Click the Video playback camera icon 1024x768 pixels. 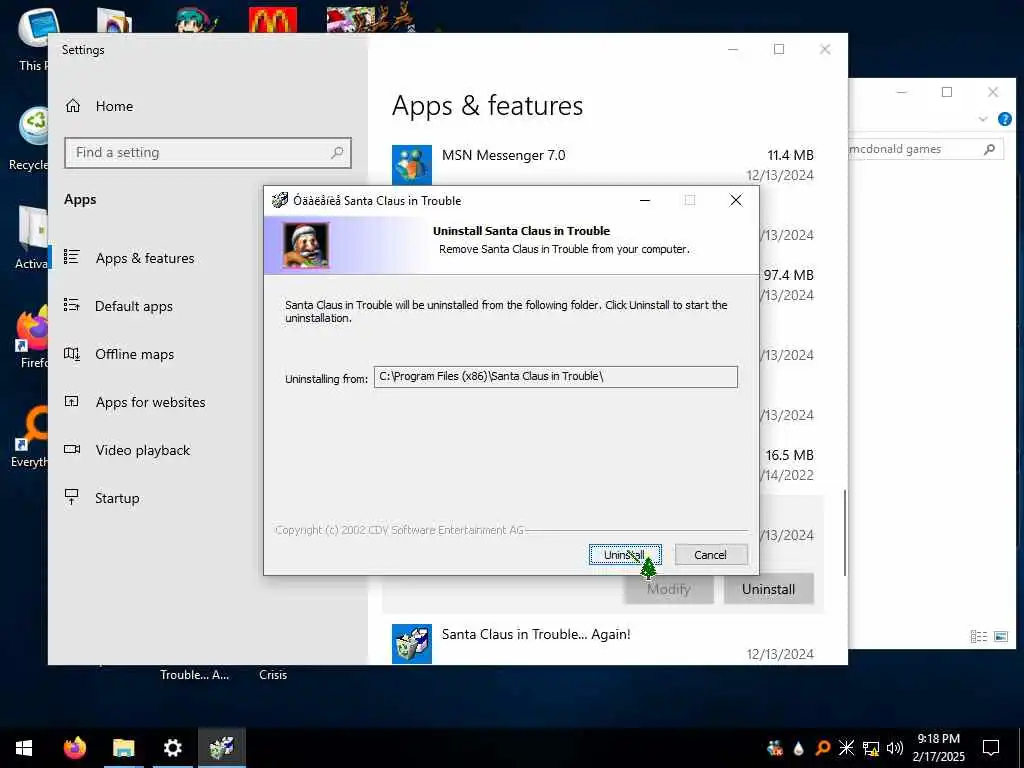(72, 449)
